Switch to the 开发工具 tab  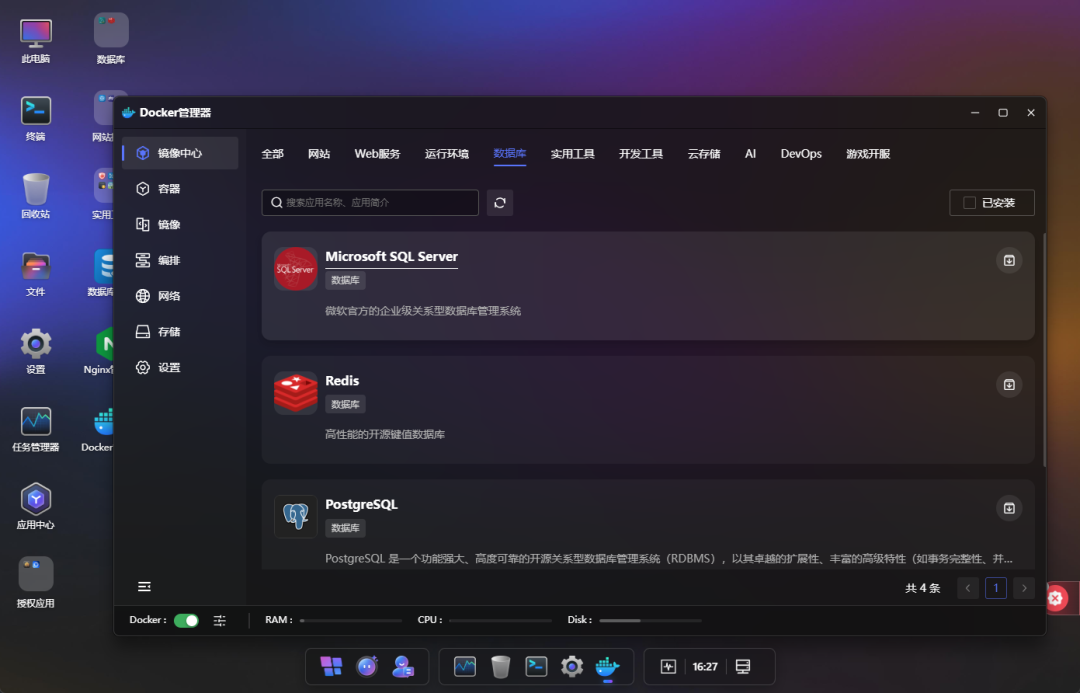641,154
